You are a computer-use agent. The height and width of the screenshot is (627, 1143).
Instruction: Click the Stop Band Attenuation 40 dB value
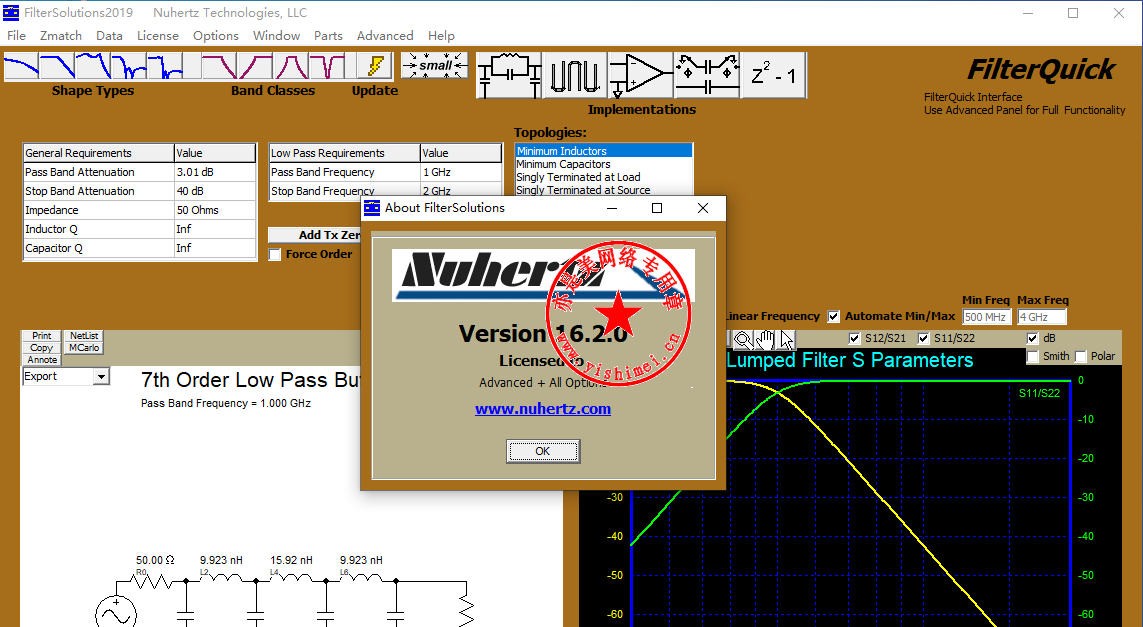(215, 191)
